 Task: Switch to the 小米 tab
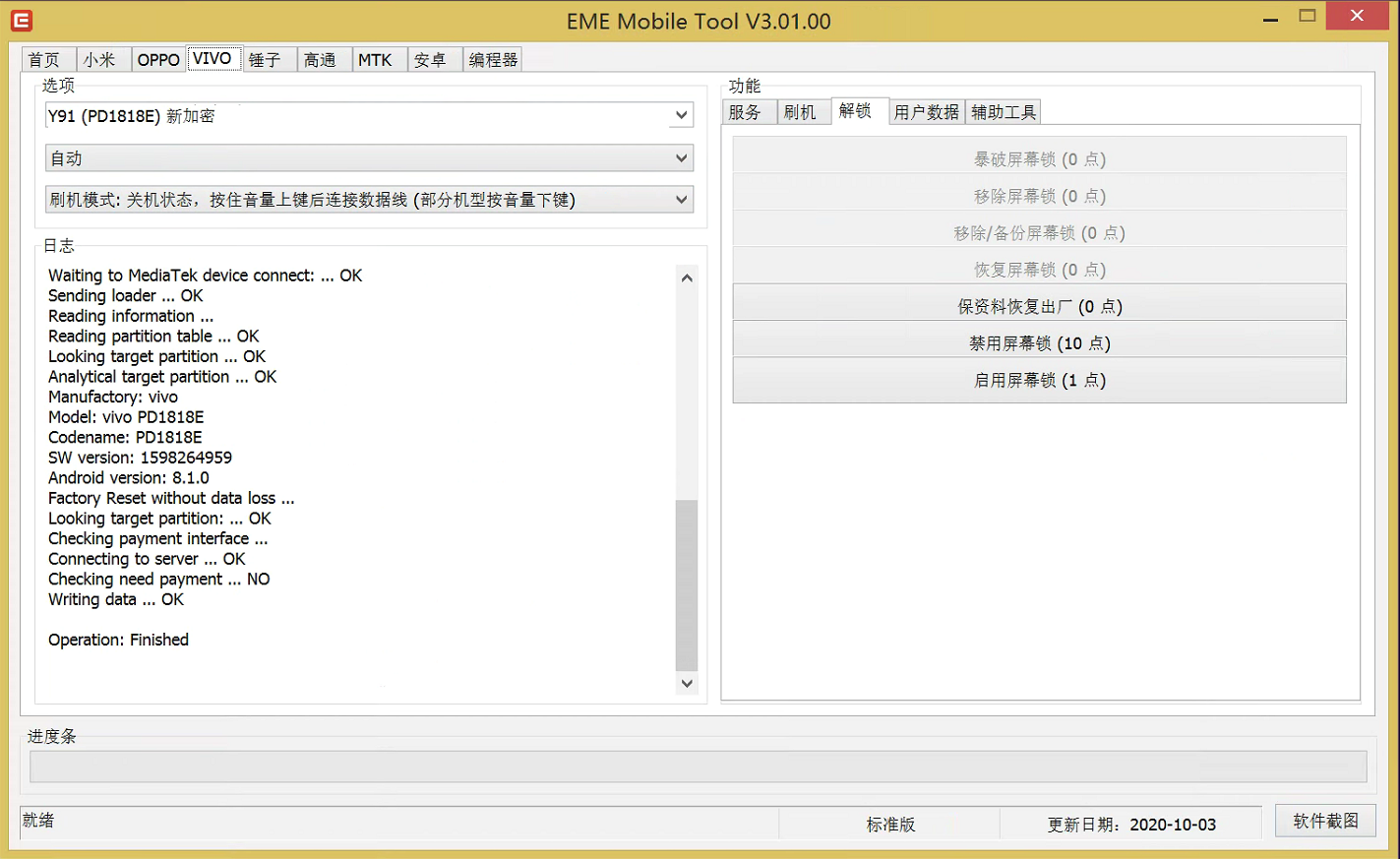(x=103, y=59)
